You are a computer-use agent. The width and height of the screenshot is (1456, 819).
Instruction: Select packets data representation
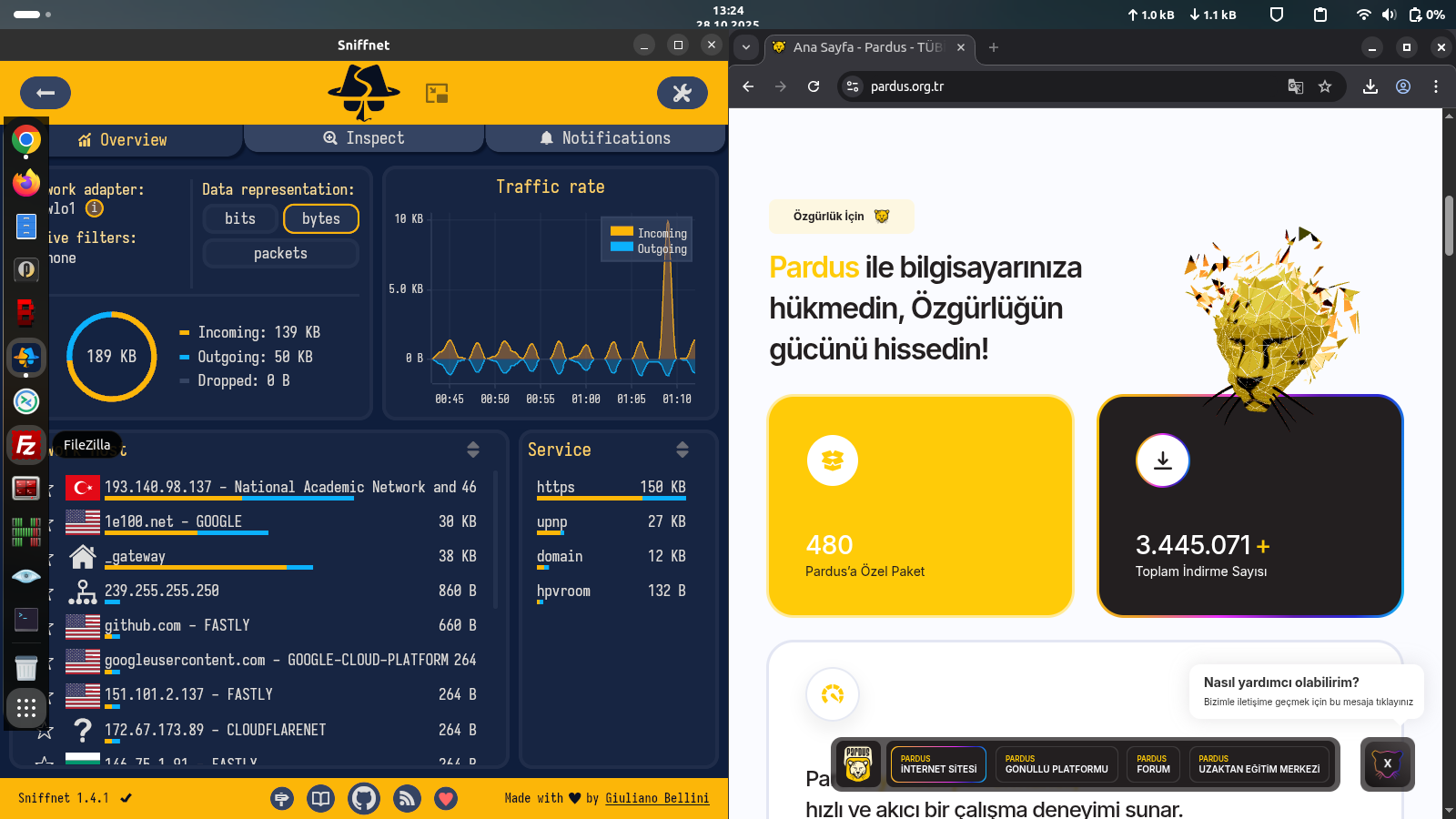point(280,254)
